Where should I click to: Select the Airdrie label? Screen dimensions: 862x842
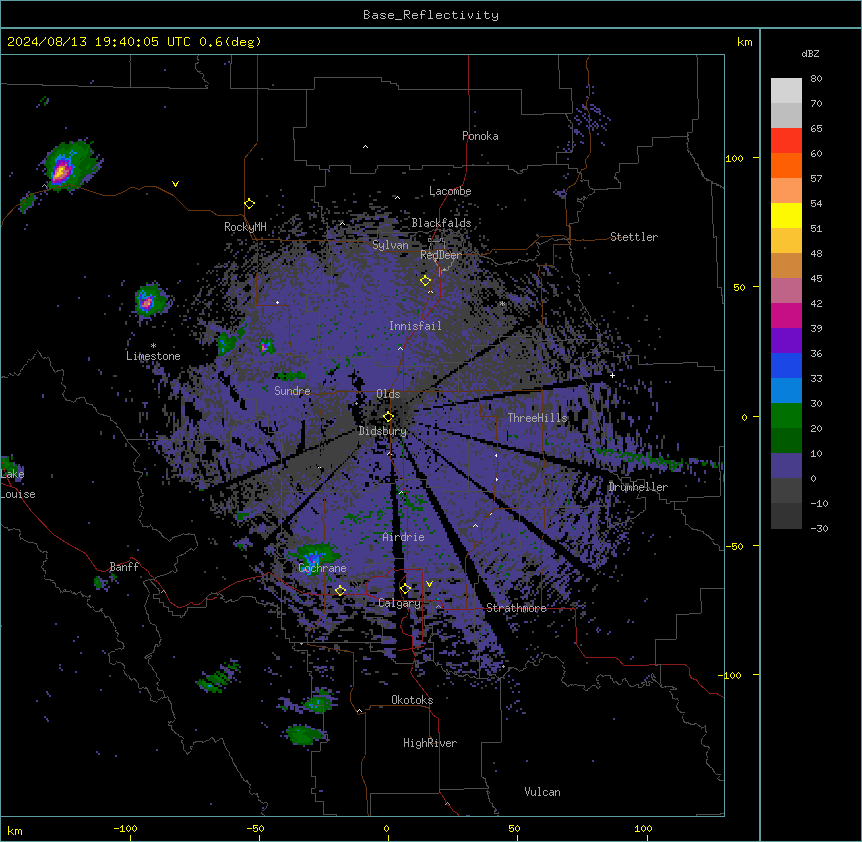pos(404,537)
